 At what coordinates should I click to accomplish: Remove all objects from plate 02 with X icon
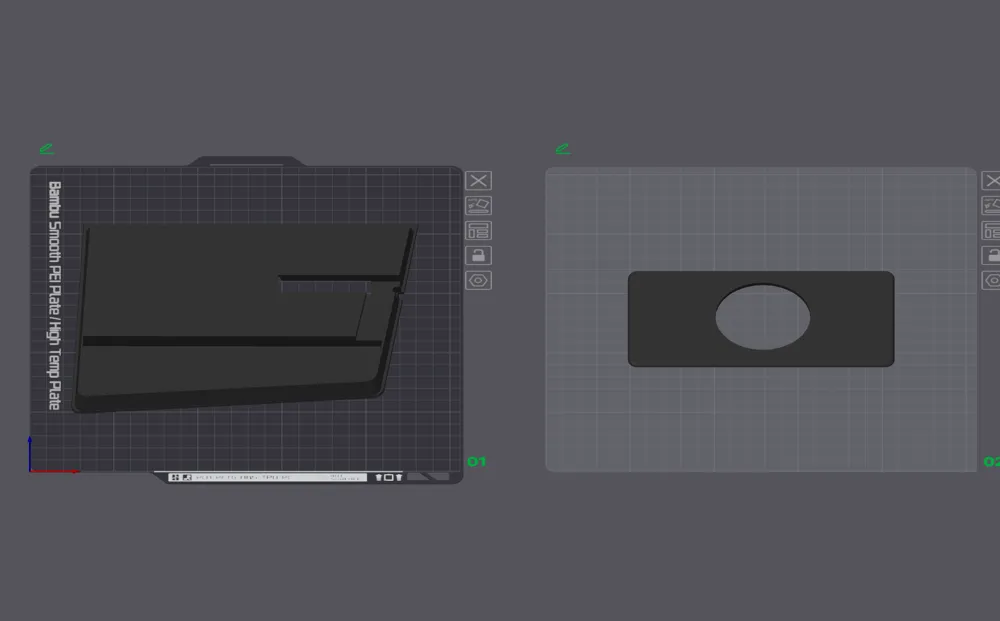coord(991,181)
